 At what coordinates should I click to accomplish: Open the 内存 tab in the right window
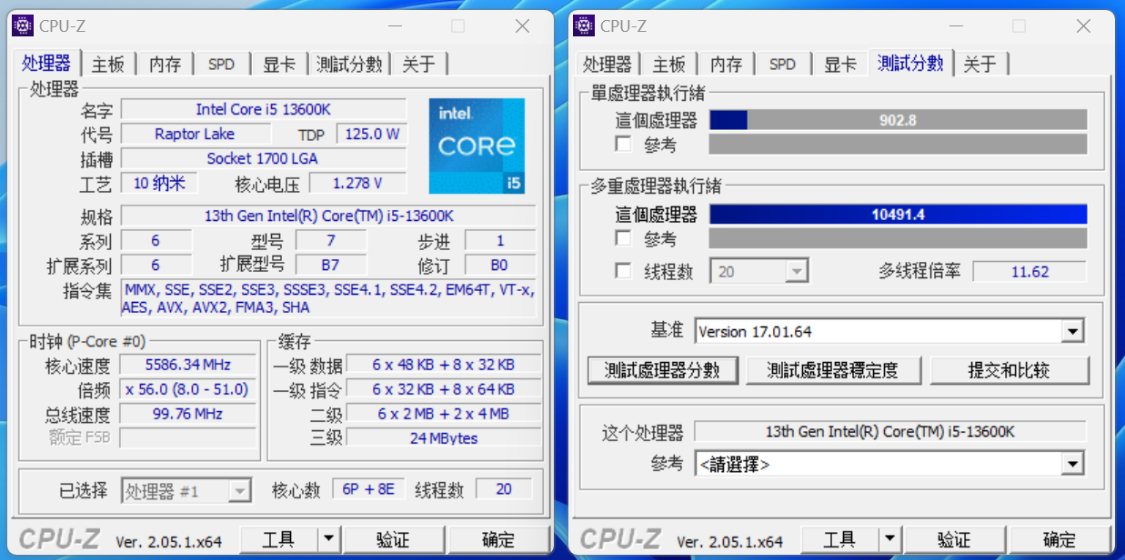click(726, 65)
